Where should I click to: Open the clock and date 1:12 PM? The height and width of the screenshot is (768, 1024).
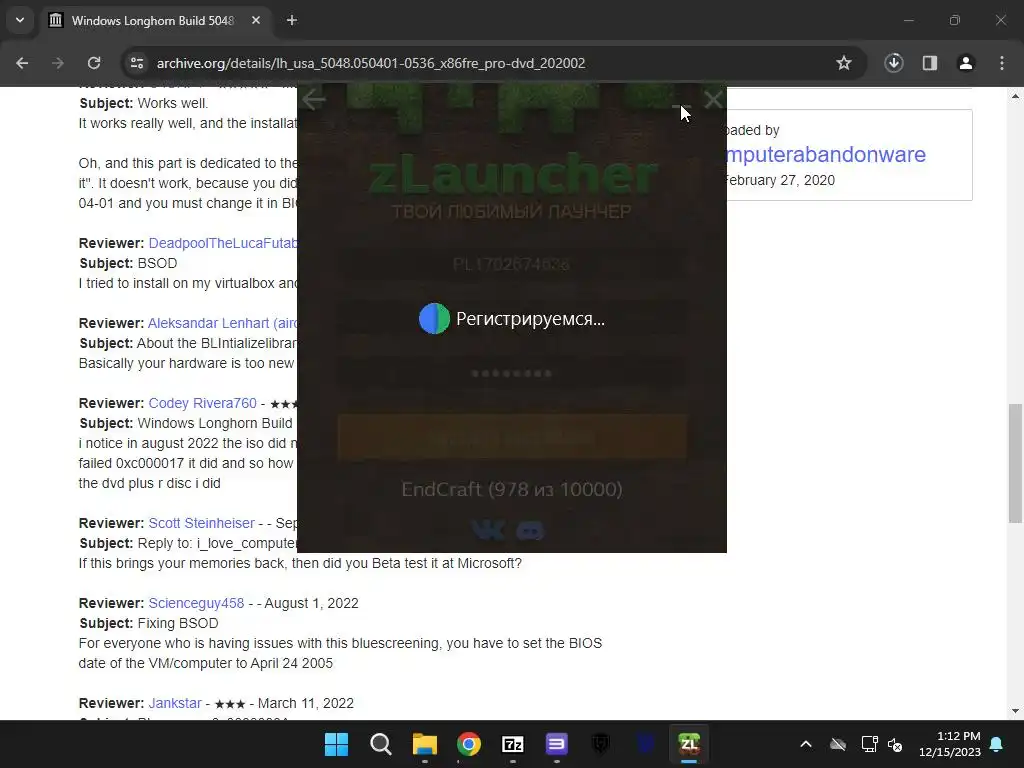tap(950, 744)
